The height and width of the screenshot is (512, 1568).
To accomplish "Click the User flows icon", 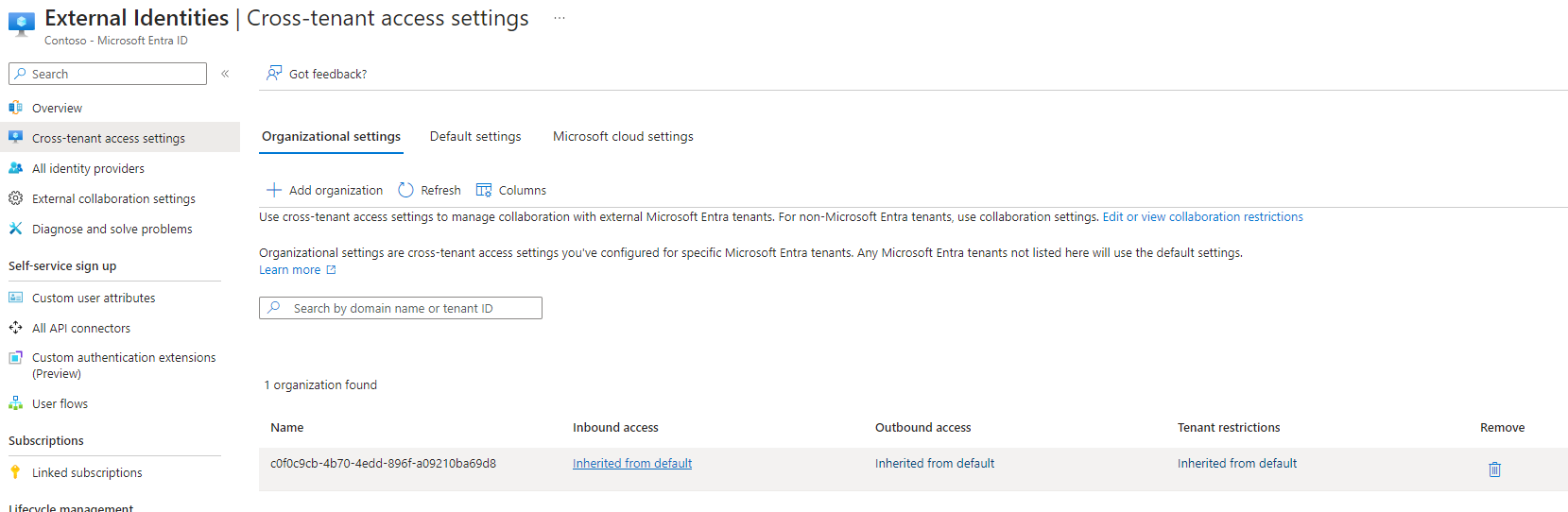I will [15, 403].
